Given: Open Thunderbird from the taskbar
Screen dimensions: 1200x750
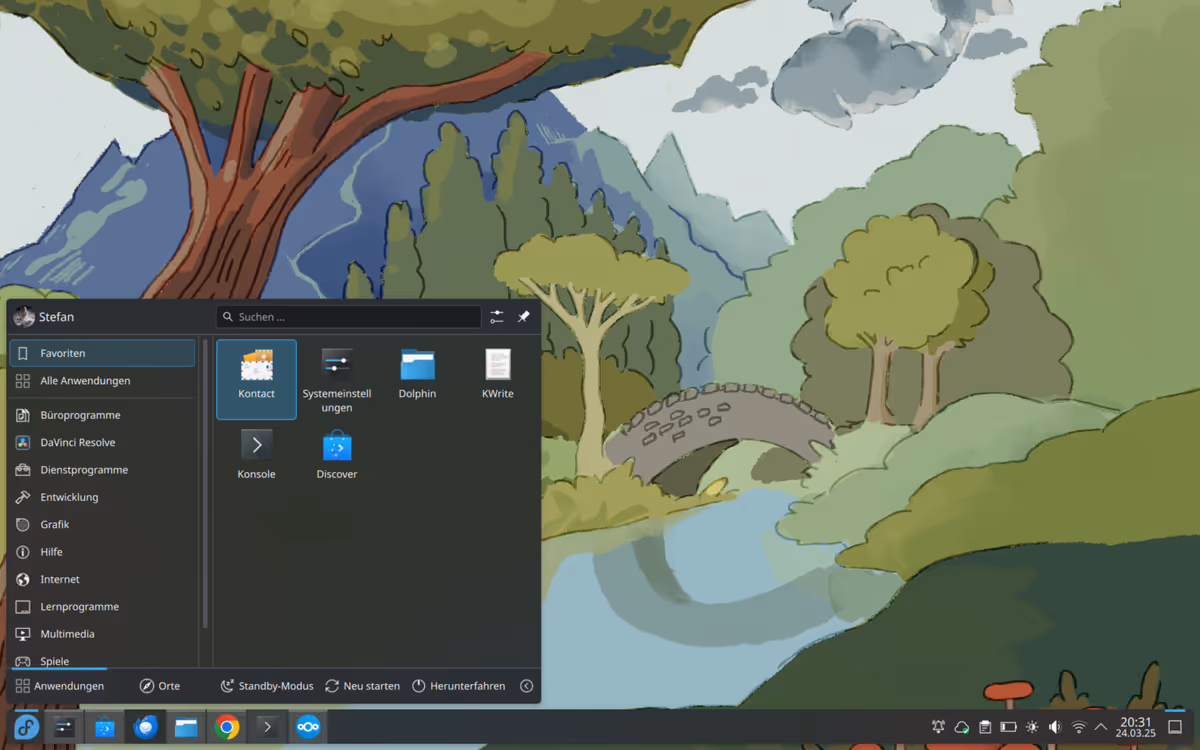Looking at the screenshot, I should [146, 727].
